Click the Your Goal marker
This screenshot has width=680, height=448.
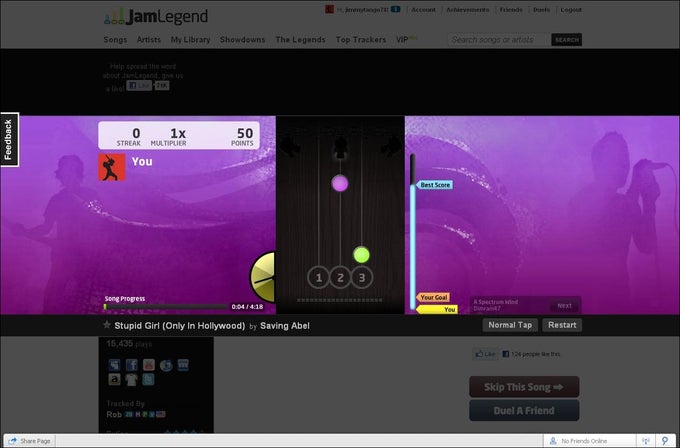click(x=433, y=298)
